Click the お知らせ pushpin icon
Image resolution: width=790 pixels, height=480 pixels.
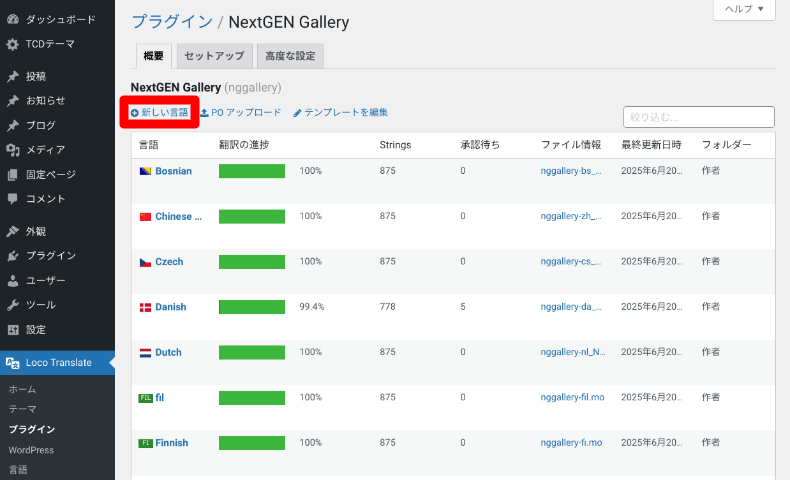13,101
